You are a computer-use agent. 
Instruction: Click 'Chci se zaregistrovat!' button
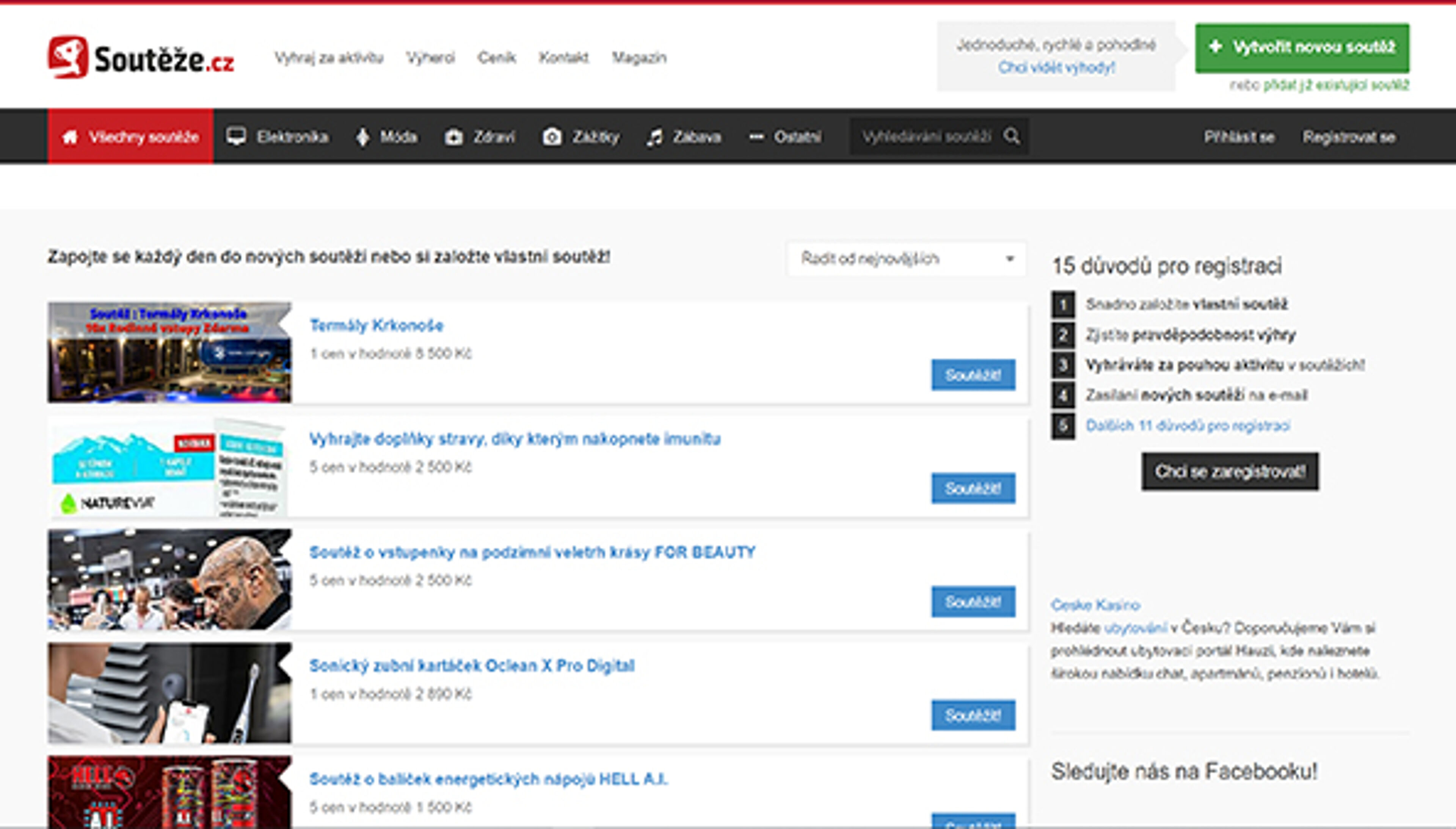1230,471
